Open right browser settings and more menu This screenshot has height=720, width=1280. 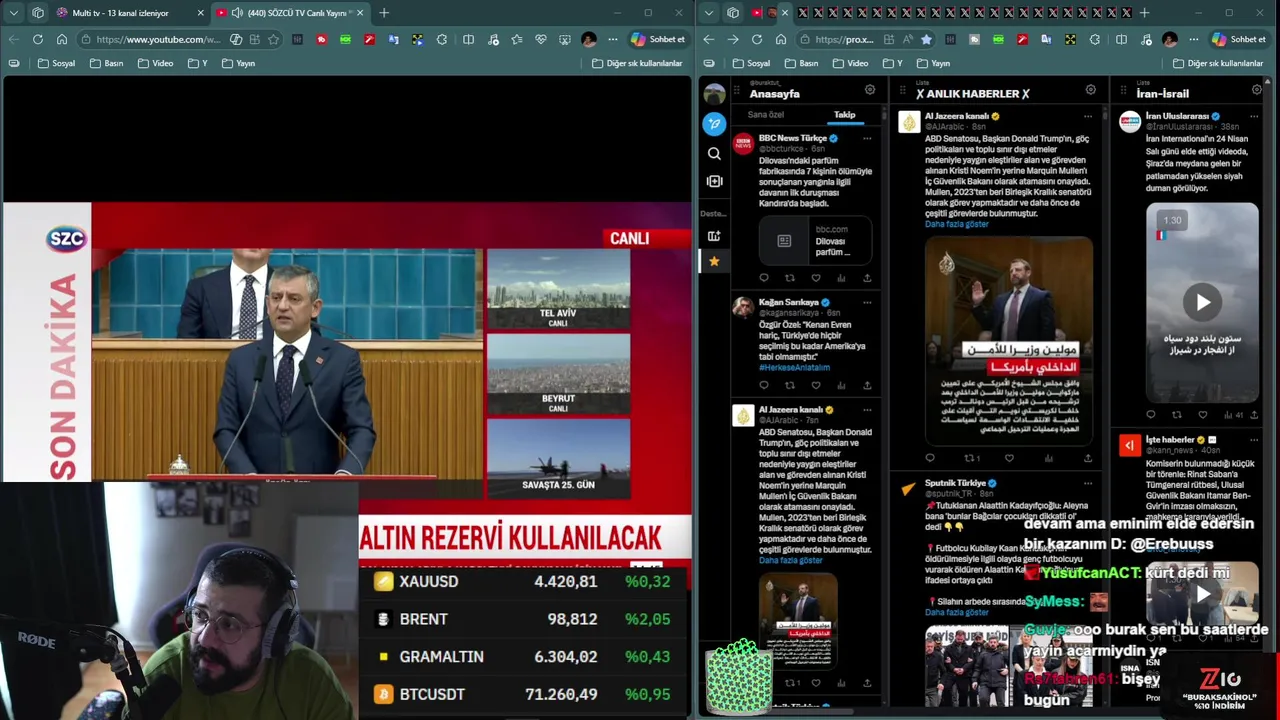coord(1193,39)
